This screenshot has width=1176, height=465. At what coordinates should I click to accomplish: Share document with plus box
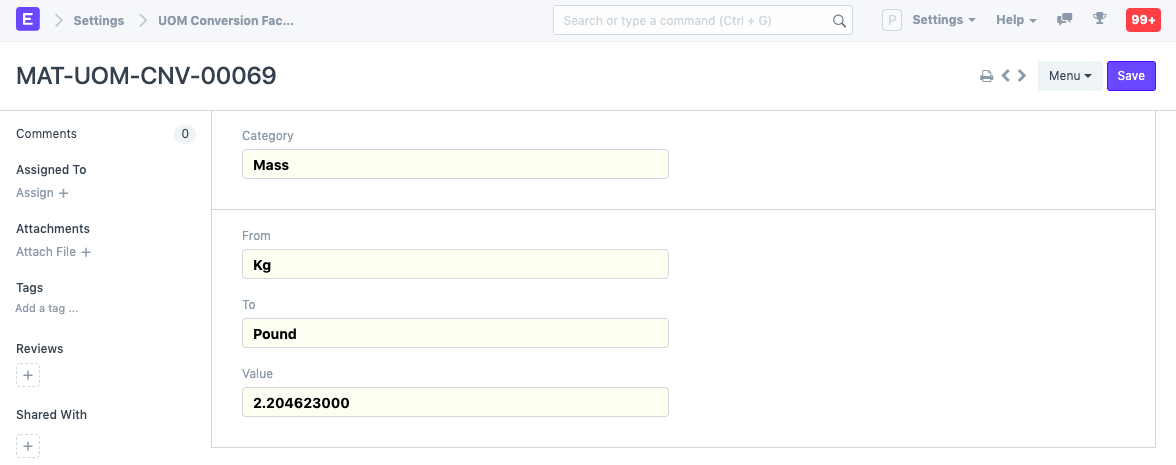(28, 446)
